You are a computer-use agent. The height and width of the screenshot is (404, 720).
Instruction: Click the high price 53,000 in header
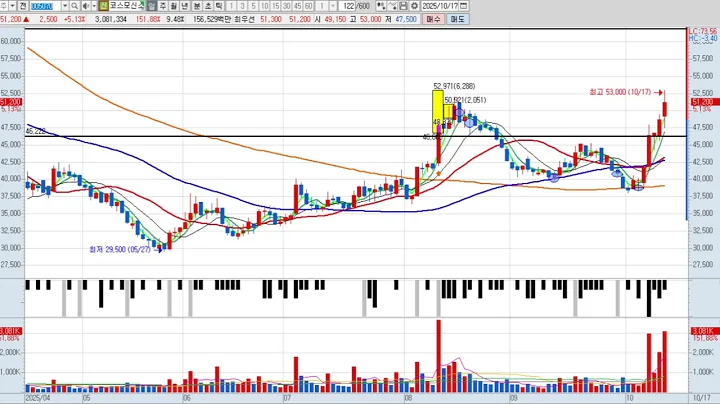[370, 19]
